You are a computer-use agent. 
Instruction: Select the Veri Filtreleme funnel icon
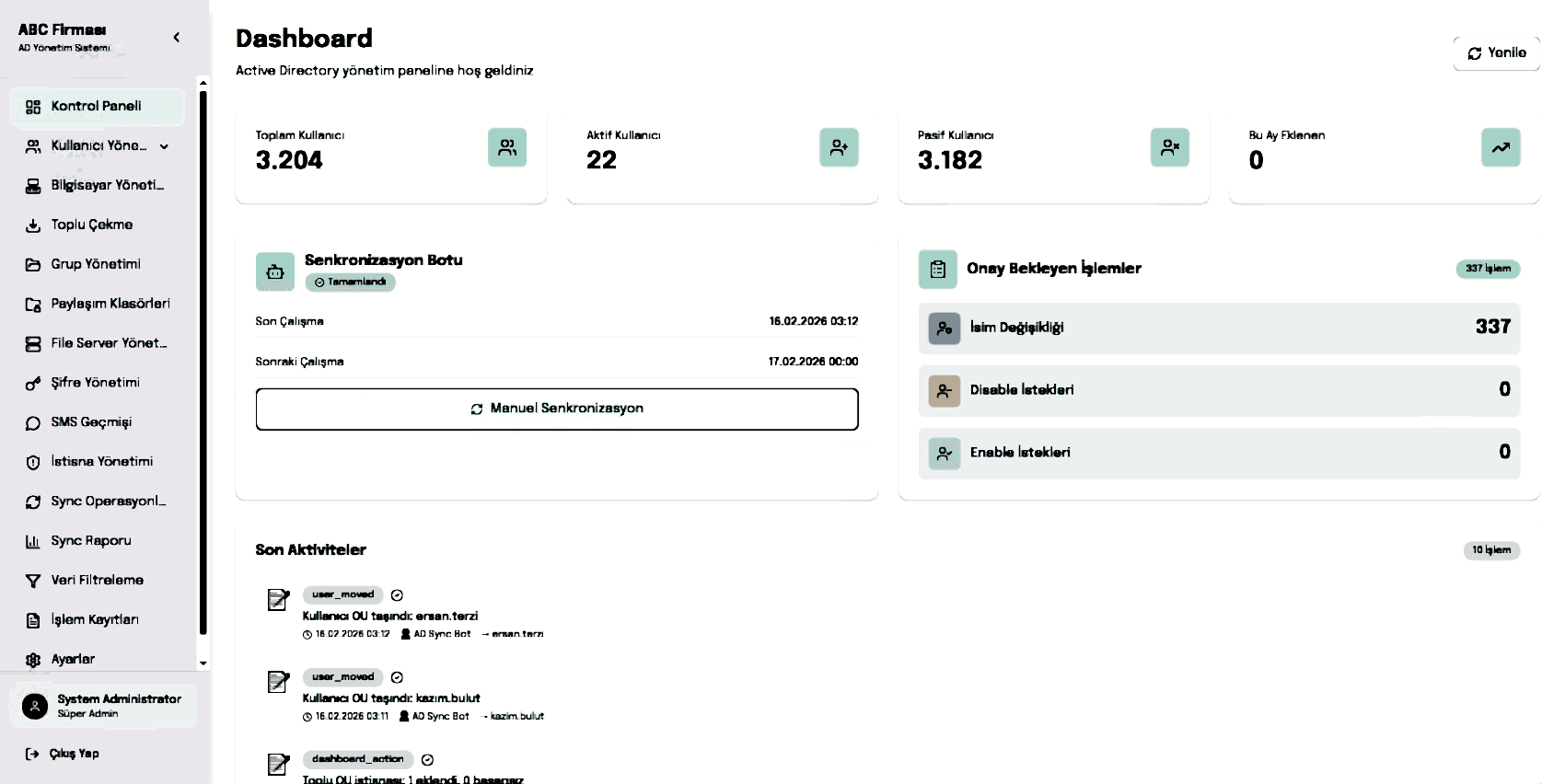pos(32,580)
